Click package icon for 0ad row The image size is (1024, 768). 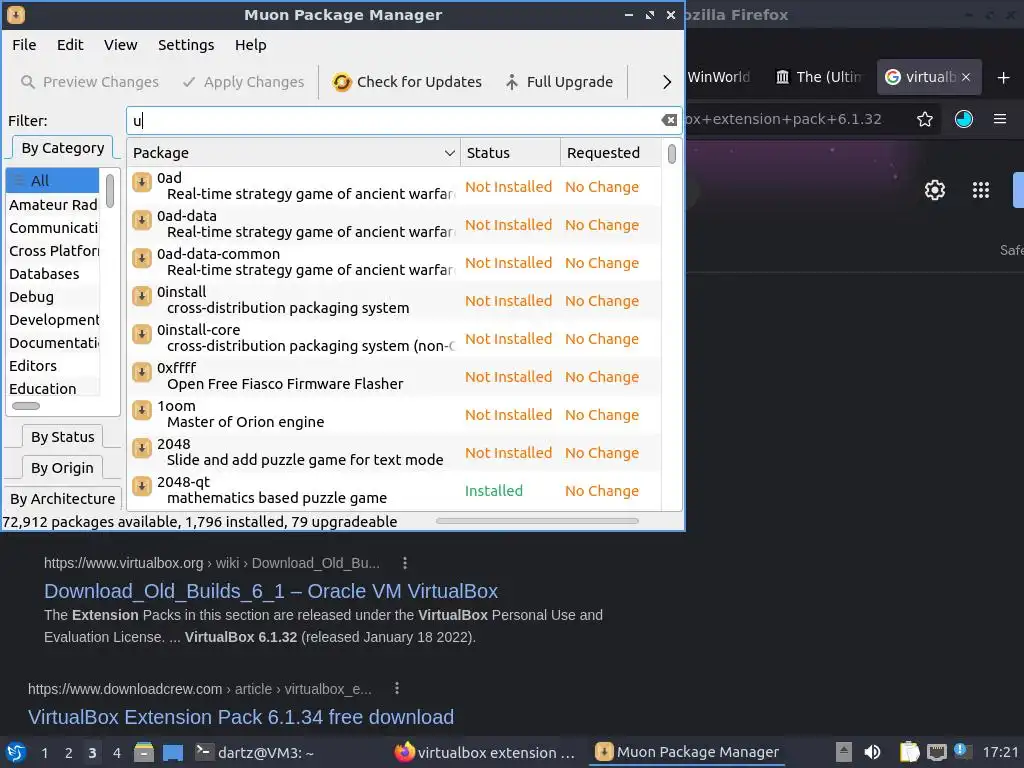(142, 182)
